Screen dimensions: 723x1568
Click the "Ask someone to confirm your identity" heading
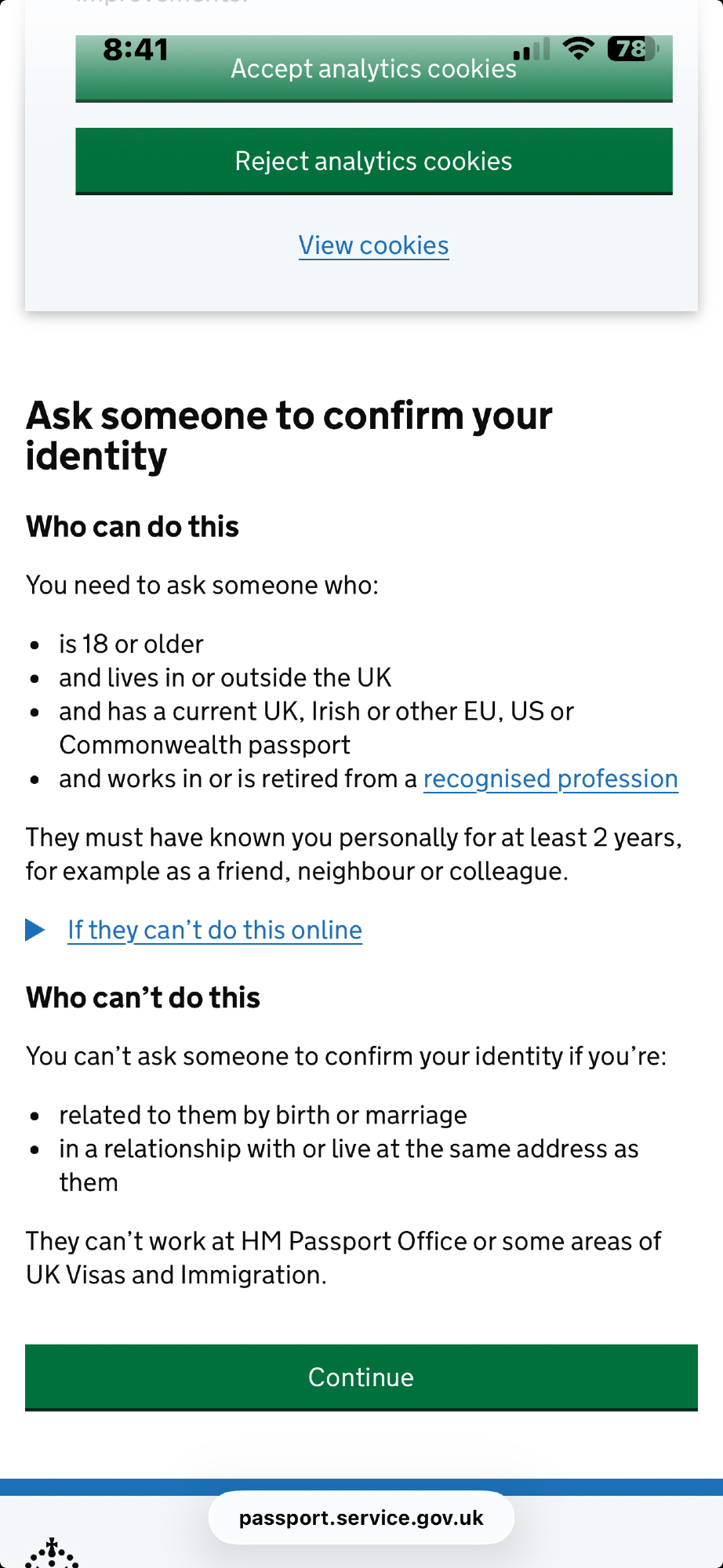pos(289,435)
